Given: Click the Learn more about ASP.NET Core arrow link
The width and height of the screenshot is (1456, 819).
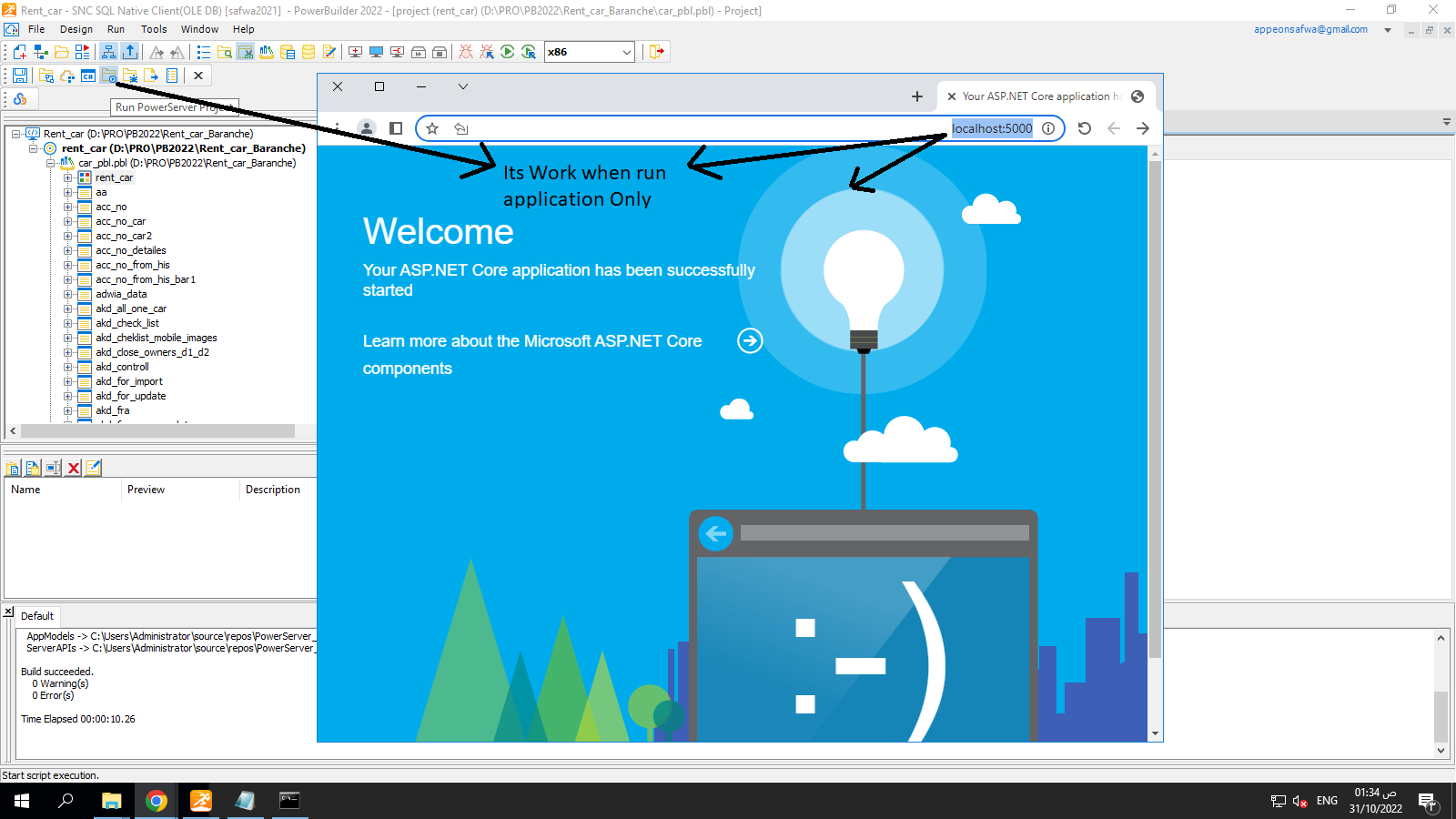Looking at the screenshot, I should point(750,340).
